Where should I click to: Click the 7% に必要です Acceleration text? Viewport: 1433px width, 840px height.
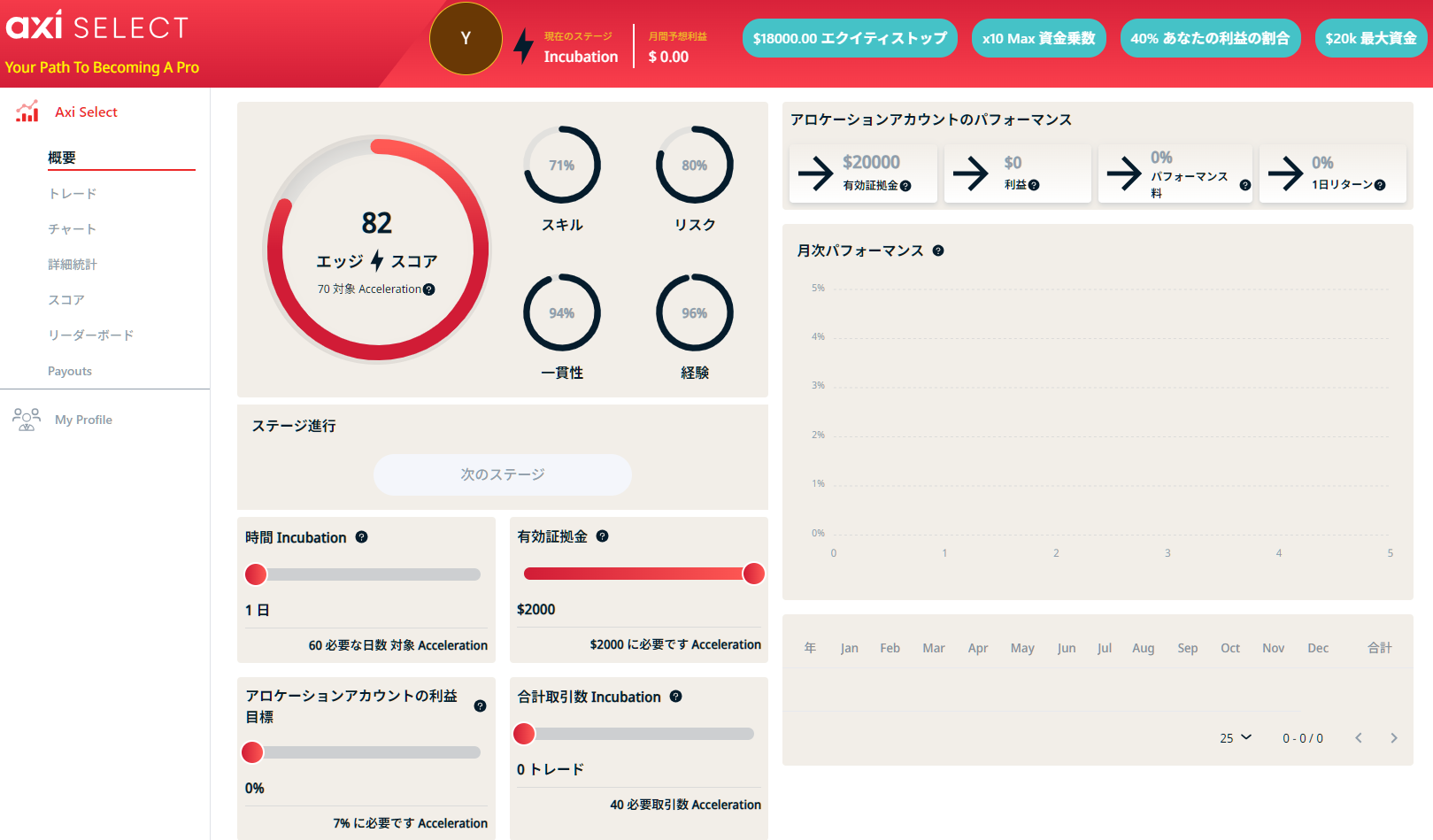point(411,823)
